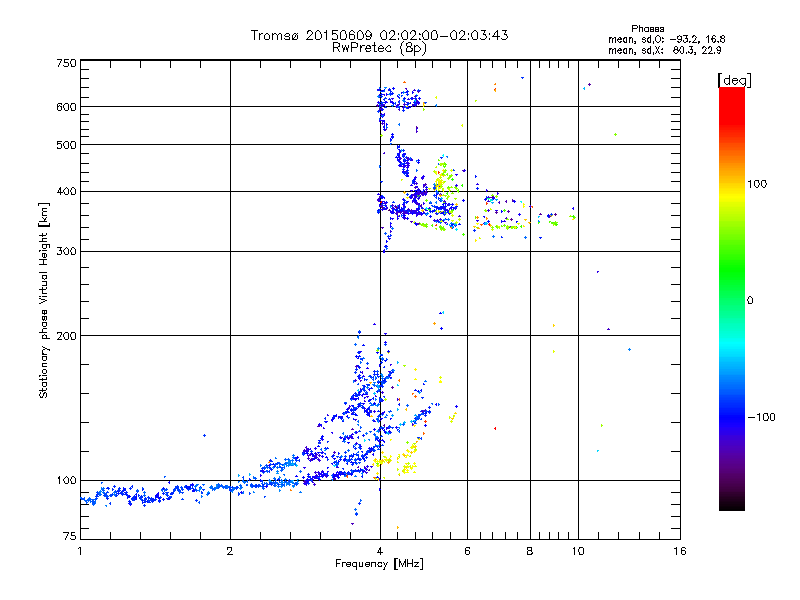This screenshot has height=600, width=800.
Task: Click the y-axis tick label '75'
Action: [x=70, y=536]
